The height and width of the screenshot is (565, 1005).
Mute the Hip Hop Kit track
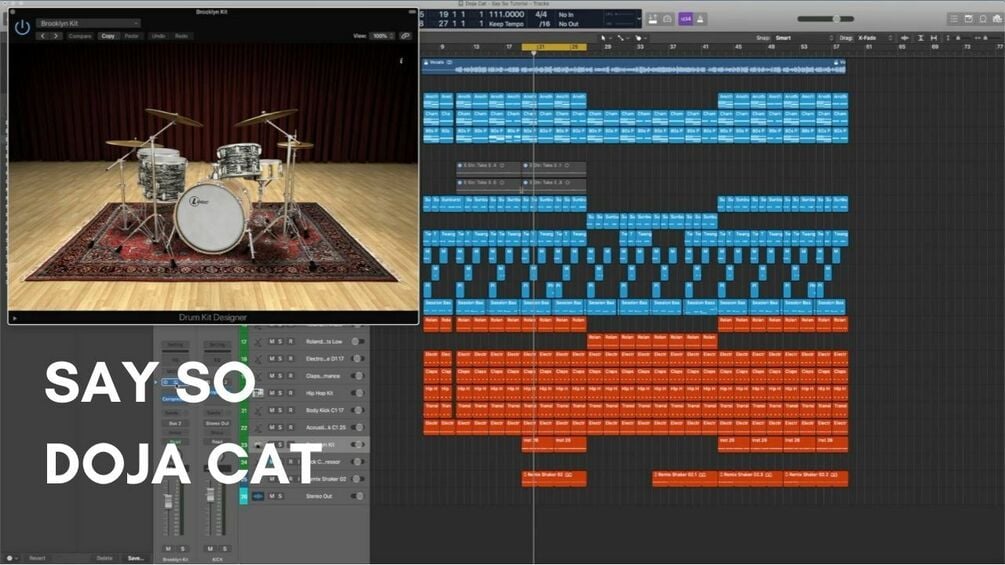click(x=272, y=393)
